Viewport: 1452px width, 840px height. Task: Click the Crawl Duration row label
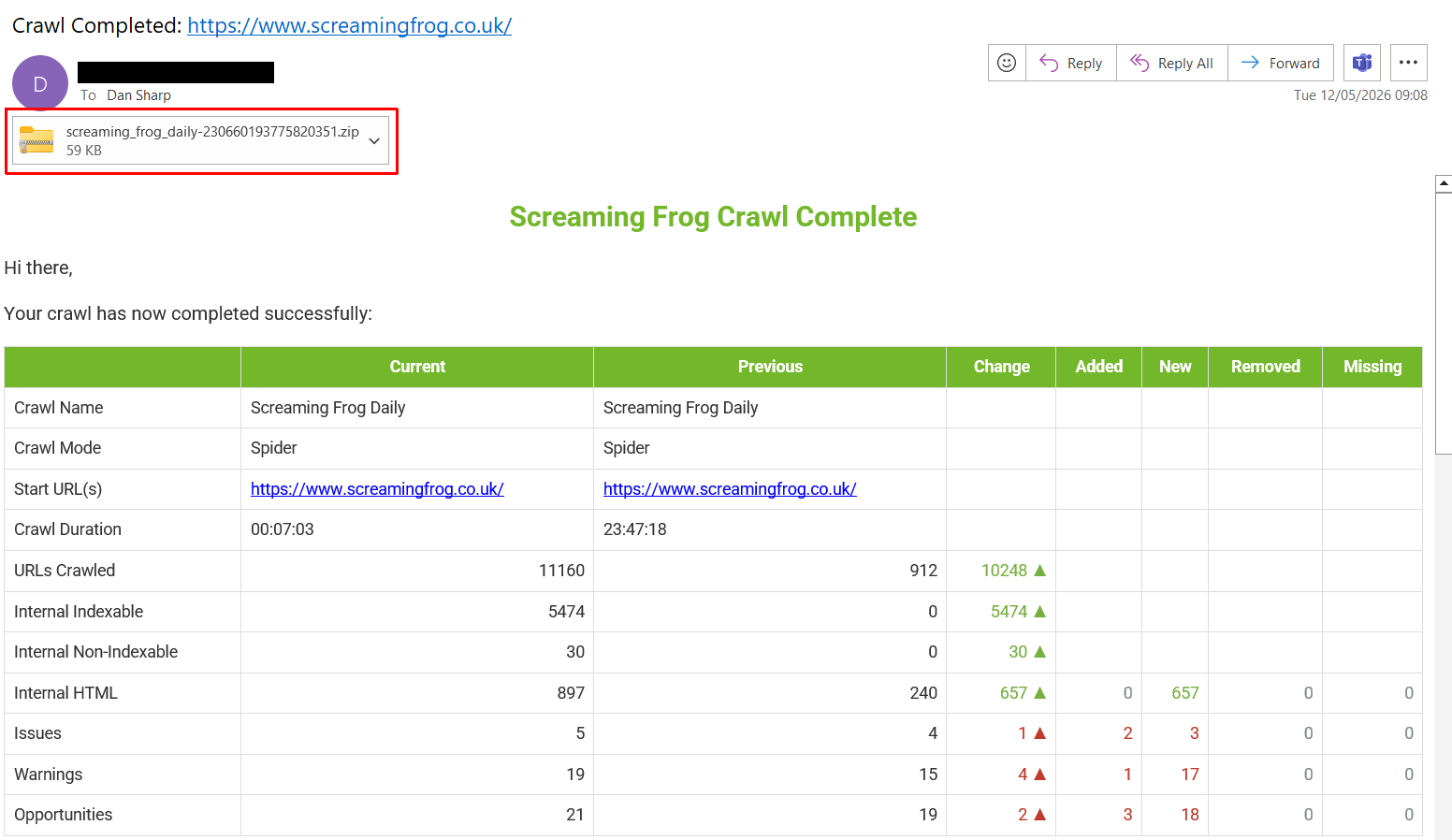pos(67,529)
